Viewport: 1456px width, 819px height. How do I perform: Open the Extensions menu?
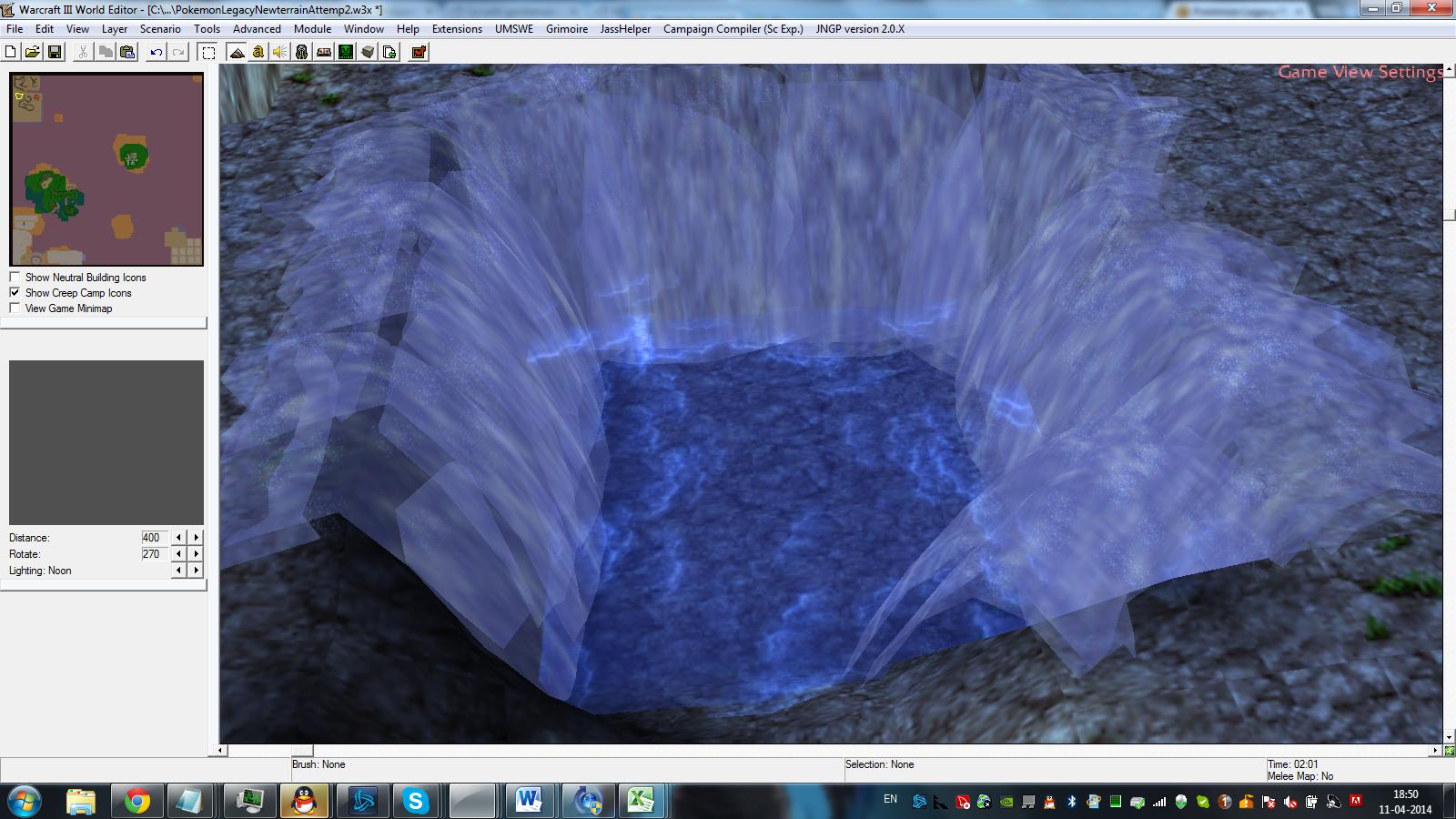[x=457, y=29]
